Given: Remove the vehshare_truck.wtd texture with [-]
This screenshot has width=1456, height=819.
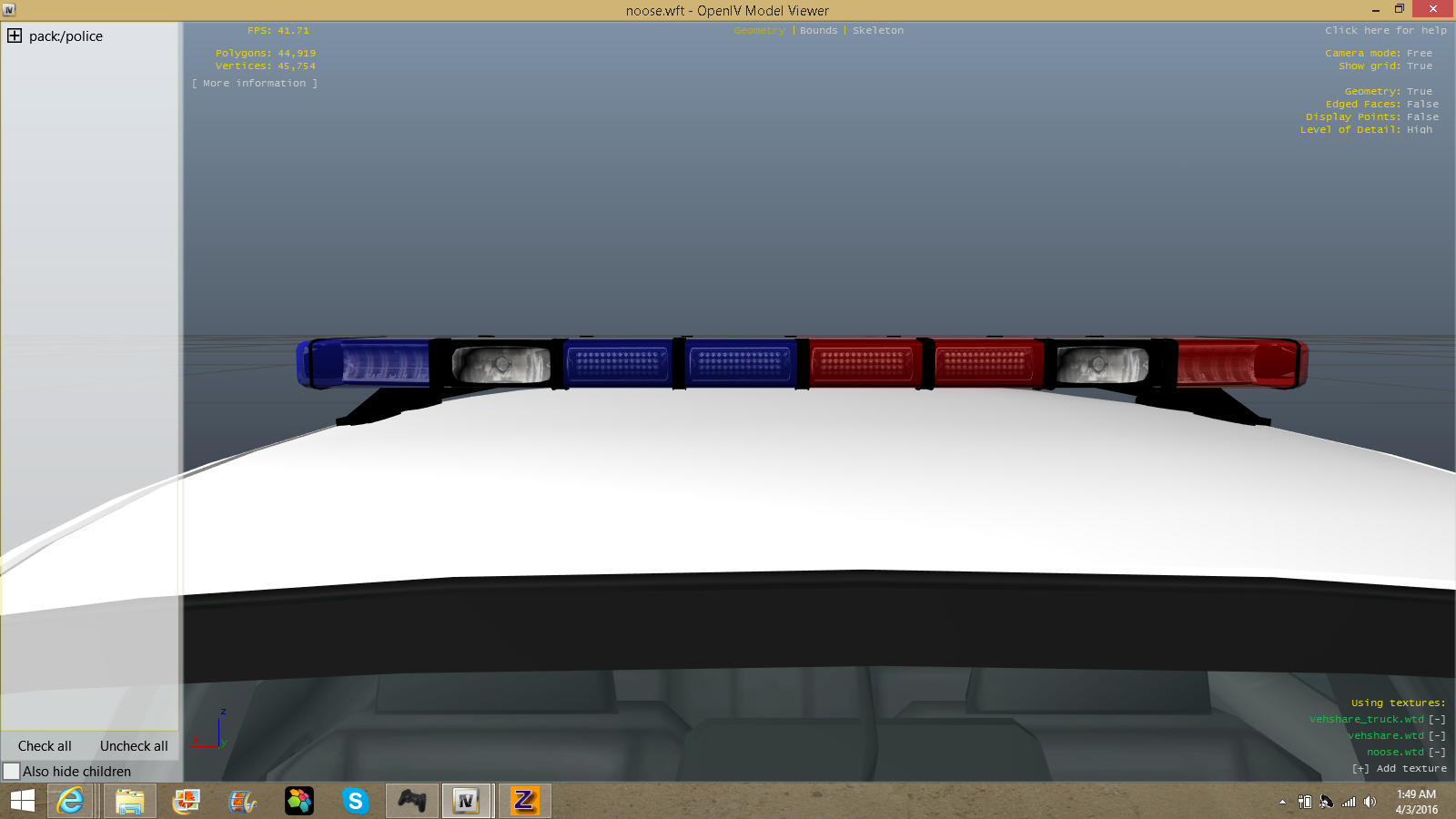Looking at the screenshot, I should click(x=1437, y=720).
